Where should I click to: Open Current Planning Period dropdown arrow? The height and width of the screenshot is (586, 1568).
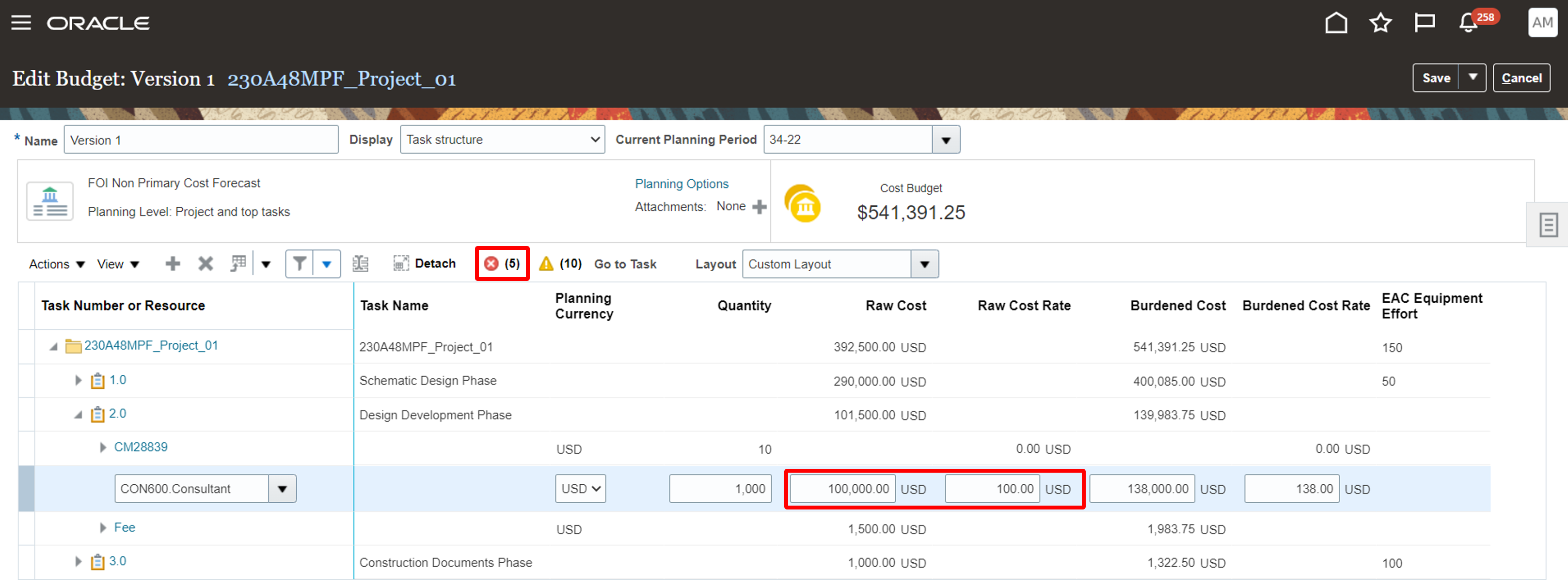(945, 140)
